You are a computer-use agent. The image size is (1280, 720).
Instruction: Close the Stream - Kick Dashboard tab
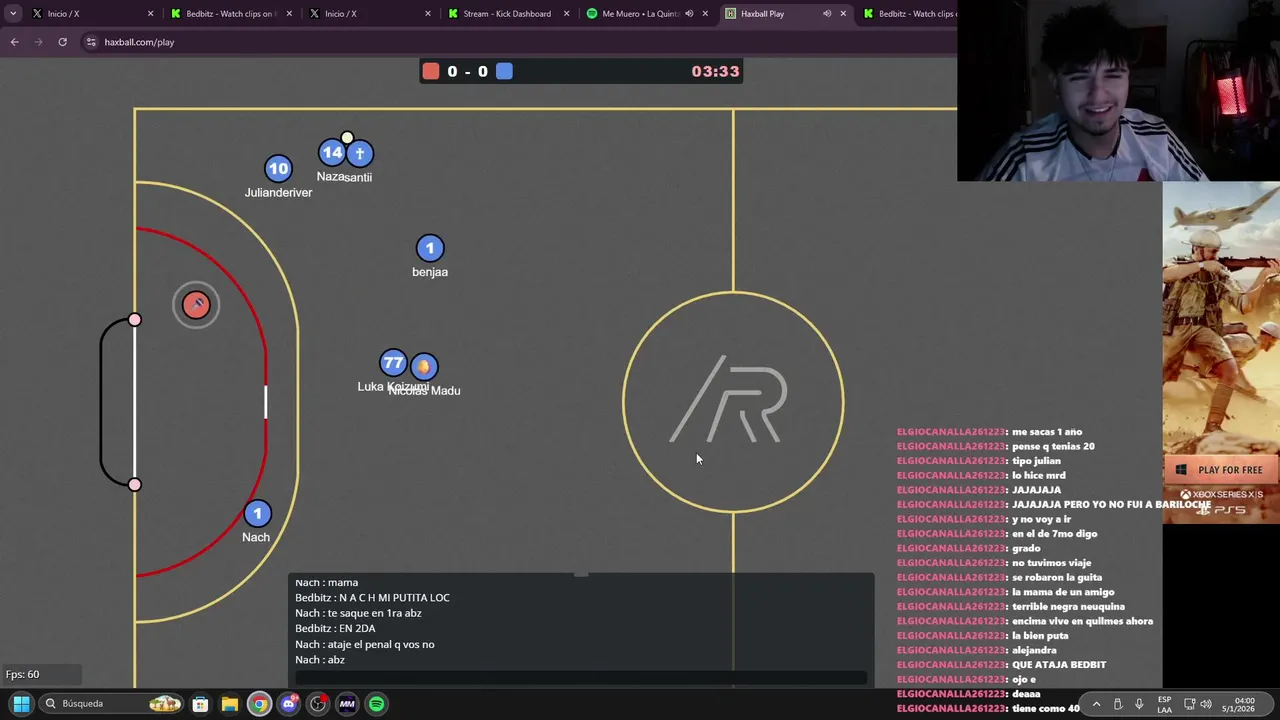(566, 14)
